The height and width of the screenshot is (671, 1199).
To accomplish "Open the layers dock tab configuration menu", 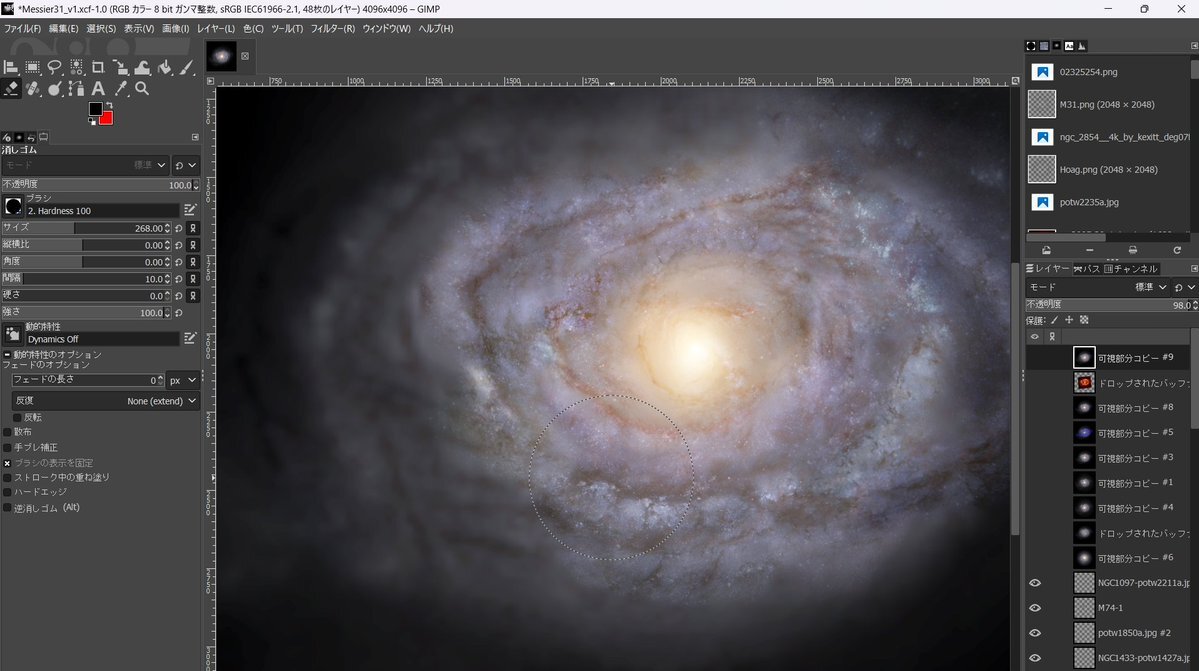I will pyautogui.click(x=1194, y=269).
